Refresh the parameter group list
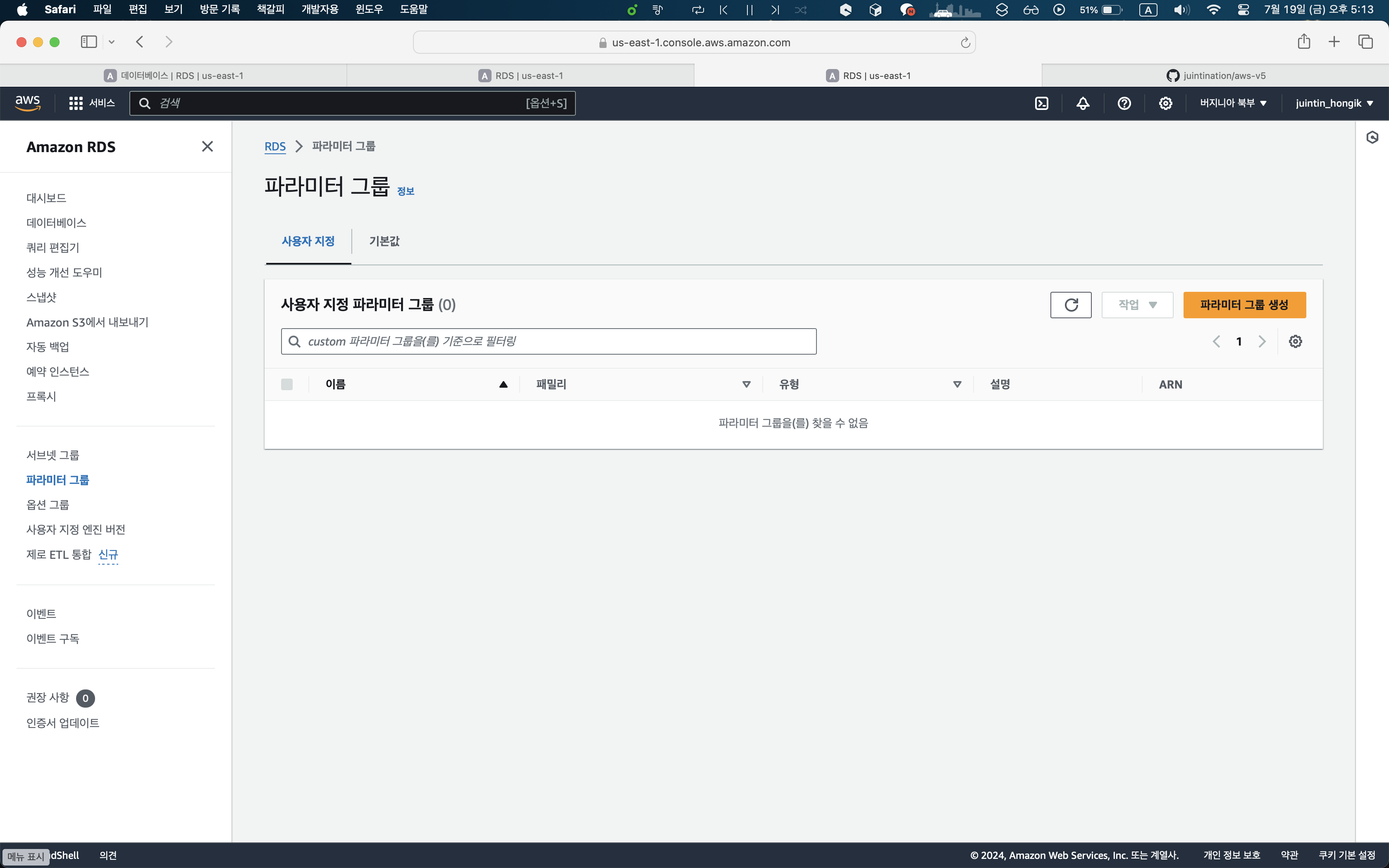 (1070, 305)
